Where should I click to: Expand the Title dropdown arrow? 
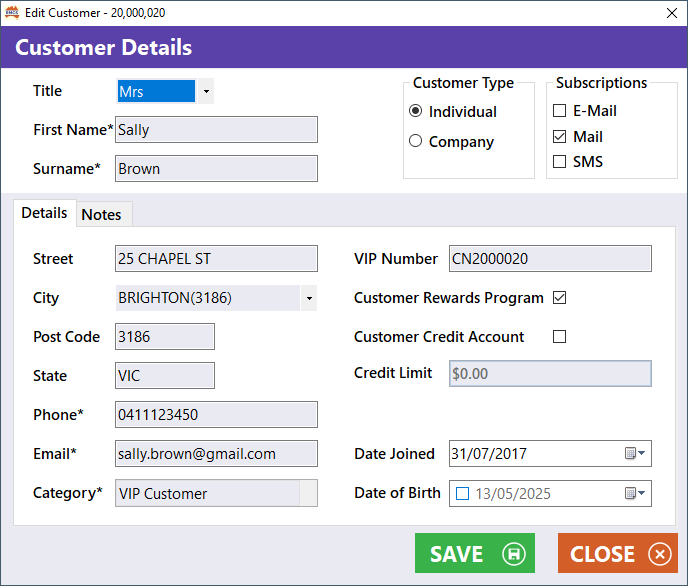[206, 91]
